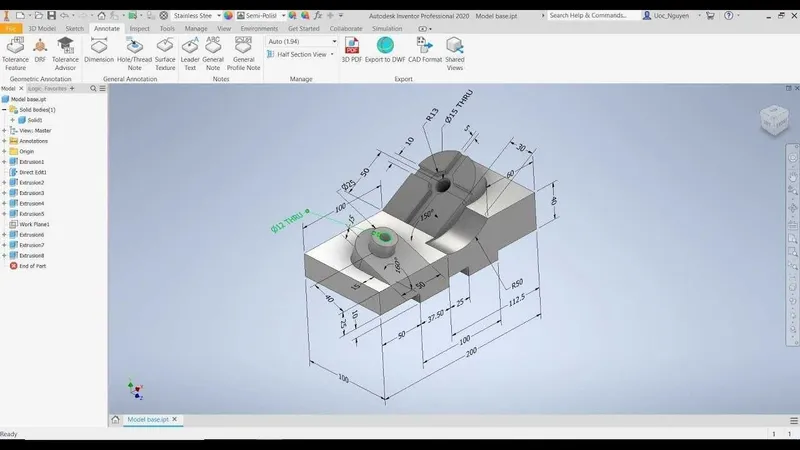Collapse the Solid Bodies(1) node
Image resolution: width=800 pixels, height=450 pixels.
[x=5, y=110]
